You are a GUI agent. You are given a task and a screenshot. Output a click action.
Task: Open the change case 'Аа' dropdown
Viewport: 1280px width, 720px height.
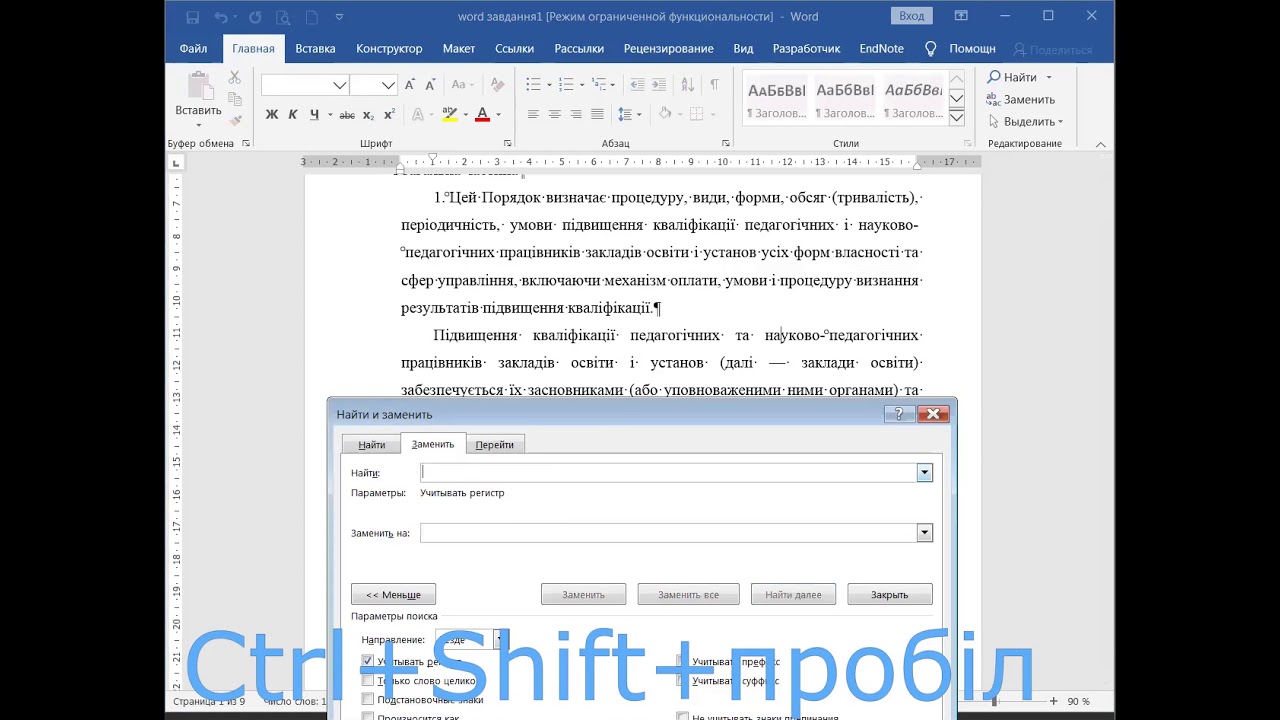pyautogui.click(x=462, y=85)
